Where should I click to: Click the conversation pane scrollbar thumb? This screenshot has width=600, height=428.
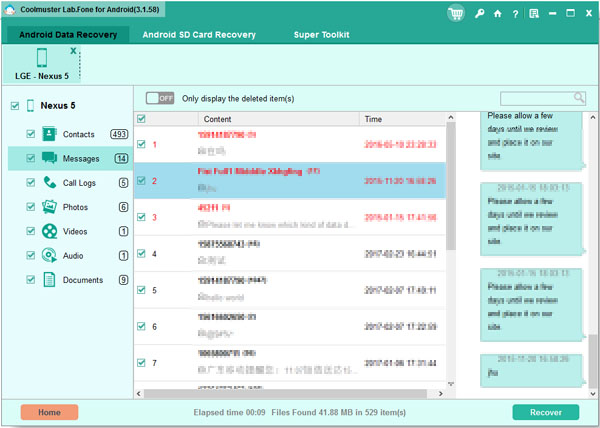pyautogui.click(x=593, y=360)
